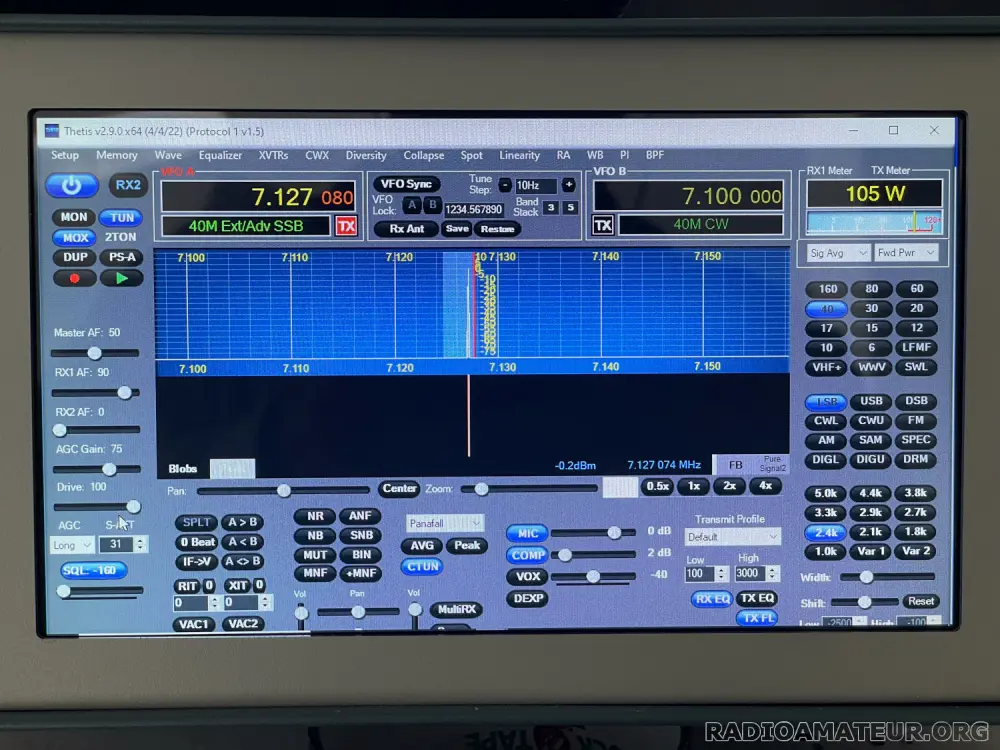Open the Equalizer menu

[220, 155]
